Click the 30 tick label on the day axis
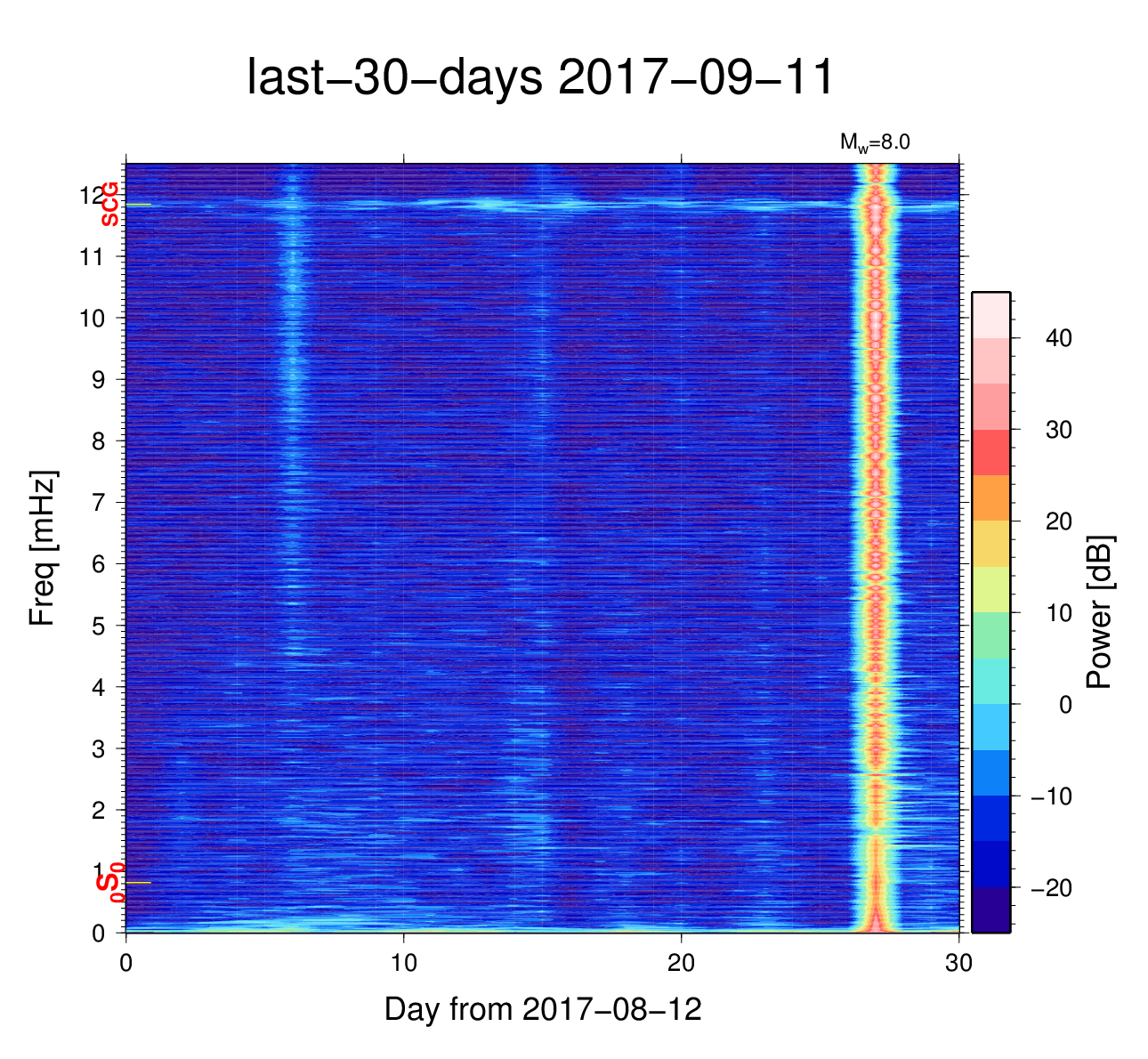The height and width of the screenshot is (1059, 1148). click(x=958, y=964)
